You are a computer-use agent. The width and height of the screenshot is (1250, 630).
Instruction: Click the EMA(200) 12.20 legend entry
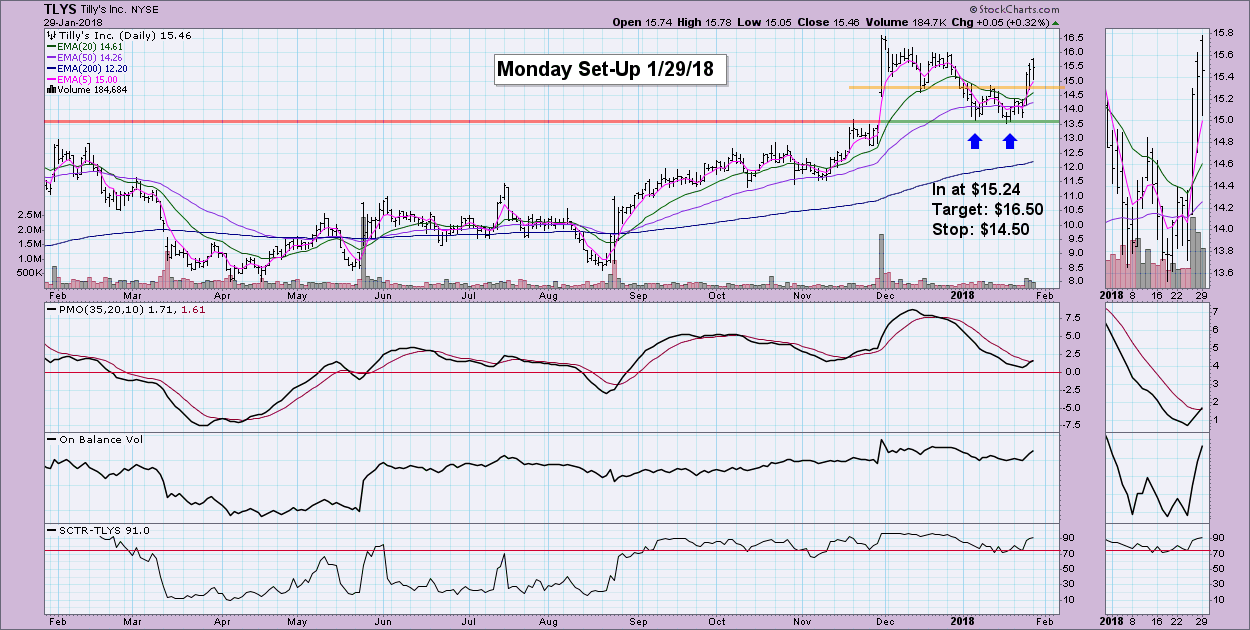click(89, 68)
